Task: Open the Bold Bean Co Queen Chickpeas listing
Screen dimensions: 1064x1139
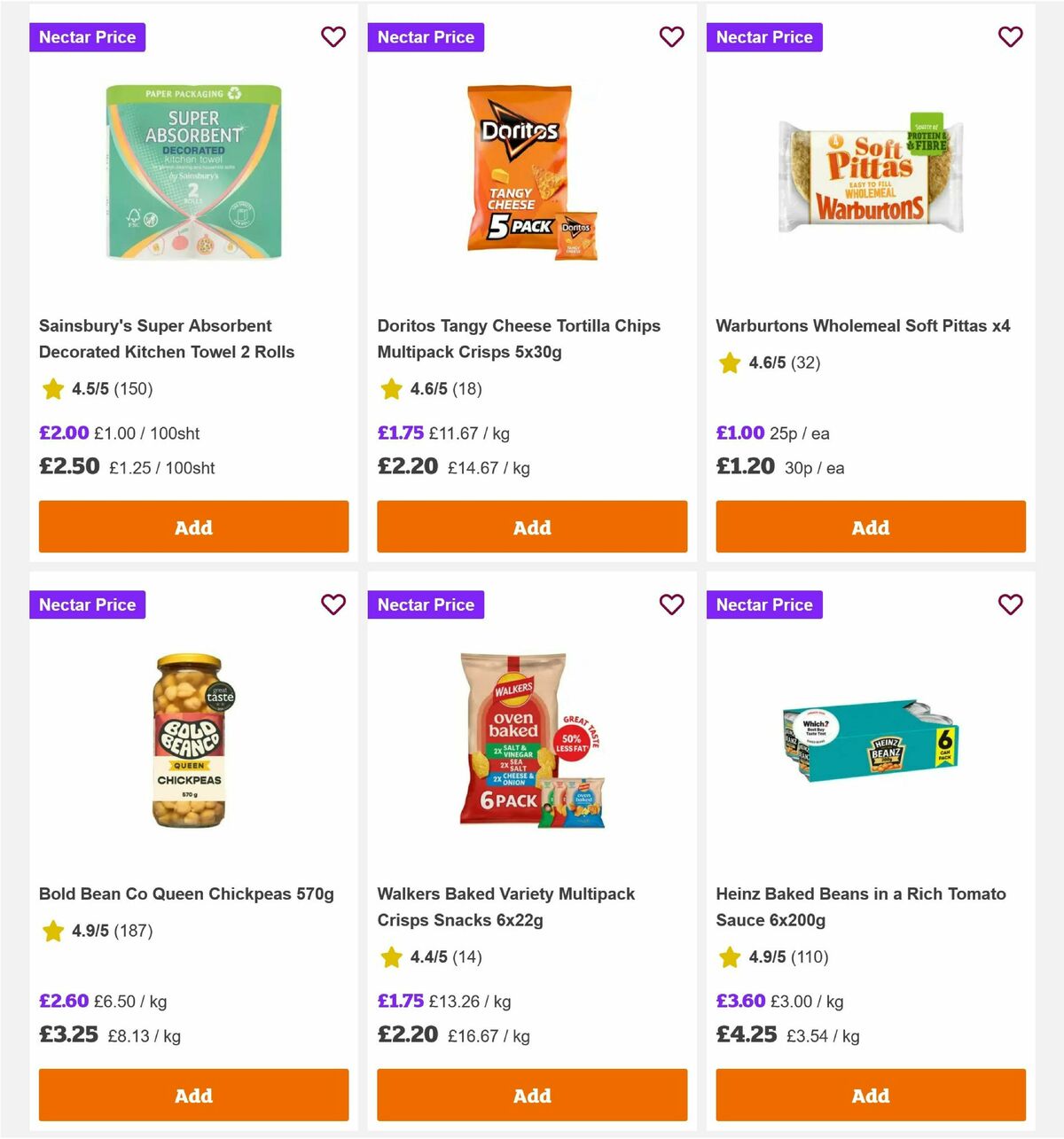Action: (187, 893)
